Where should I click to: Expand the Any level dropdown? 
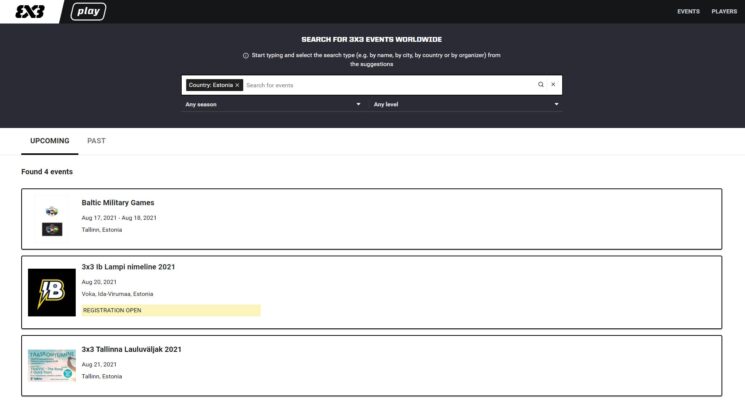465,104
